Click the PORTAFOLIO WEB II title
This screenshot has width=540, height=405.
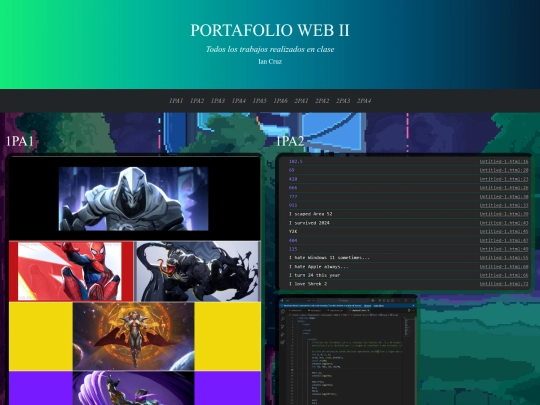(270, 30)
